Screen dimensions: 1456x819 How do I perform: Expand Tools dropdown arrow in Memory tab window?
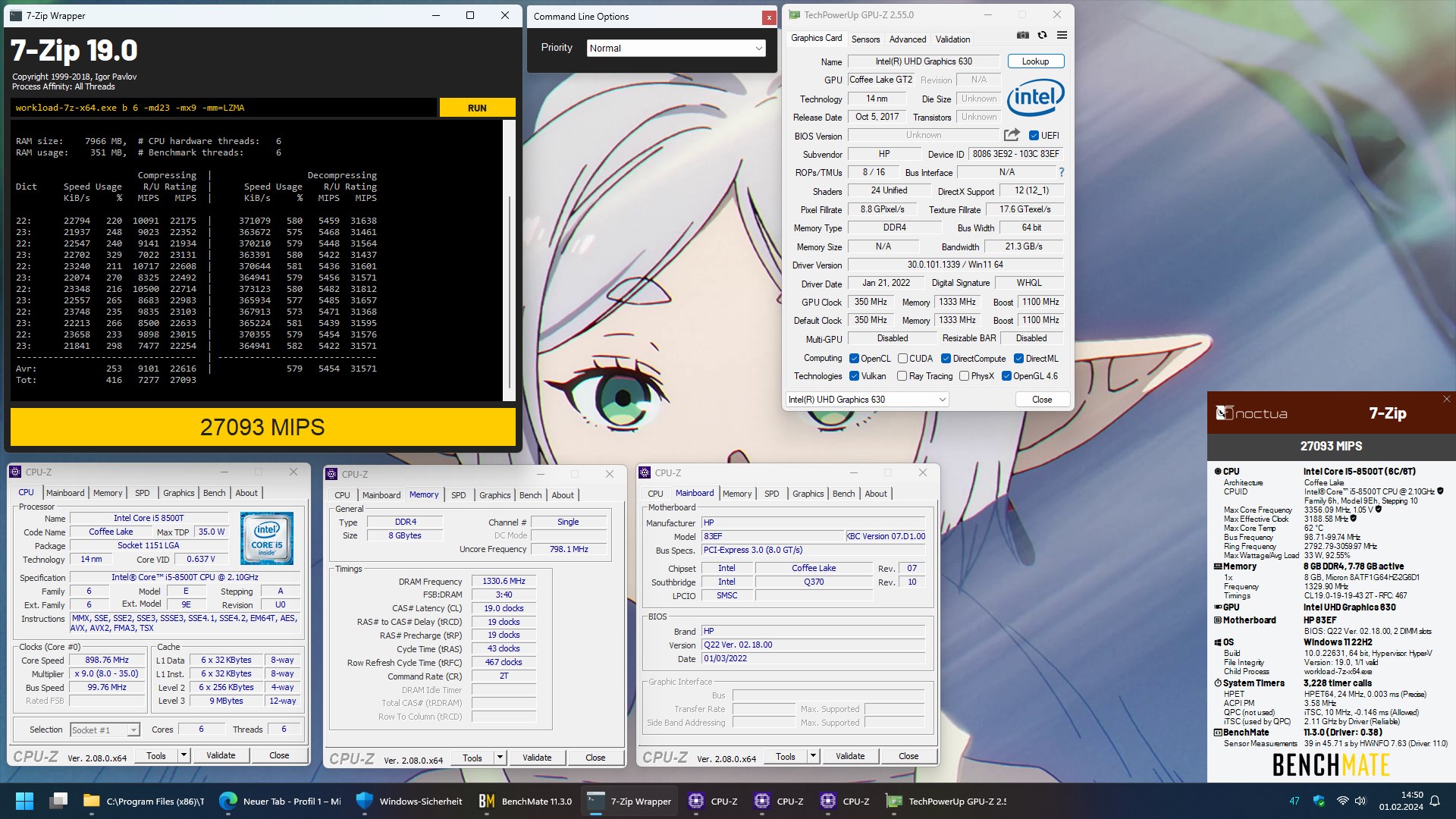[x=499, y=758]
